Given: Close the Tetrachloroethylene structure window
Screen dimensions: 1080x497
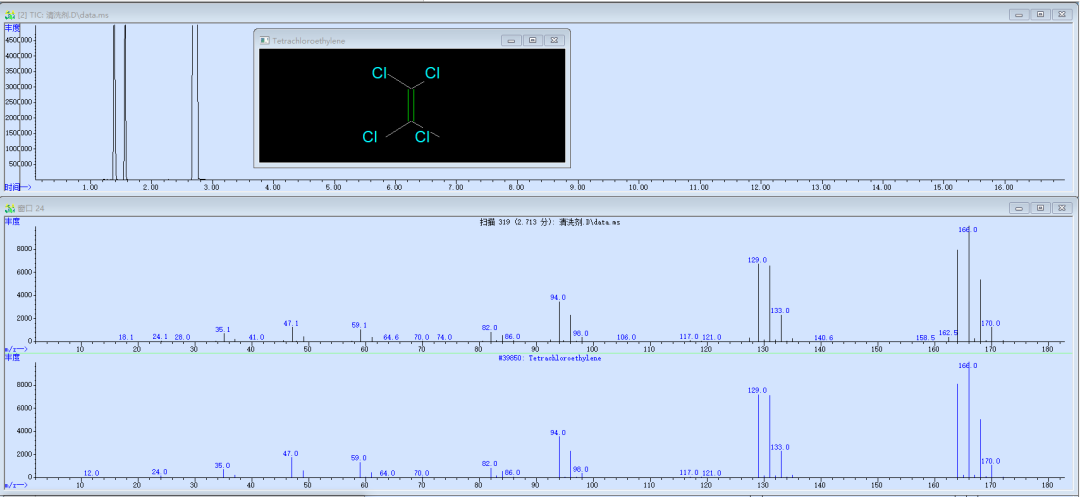Looking at the screenshot, I should tap(554, 41).
